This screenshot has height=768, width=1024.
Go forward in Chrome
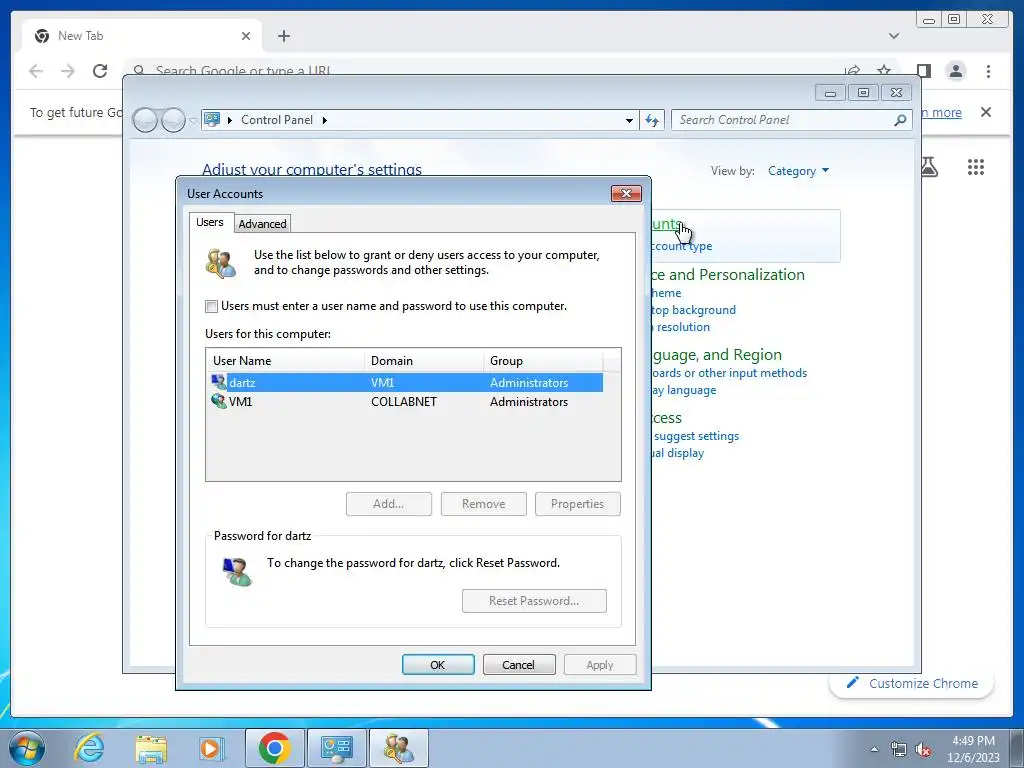pyautogui.click(x=68, y=71)
